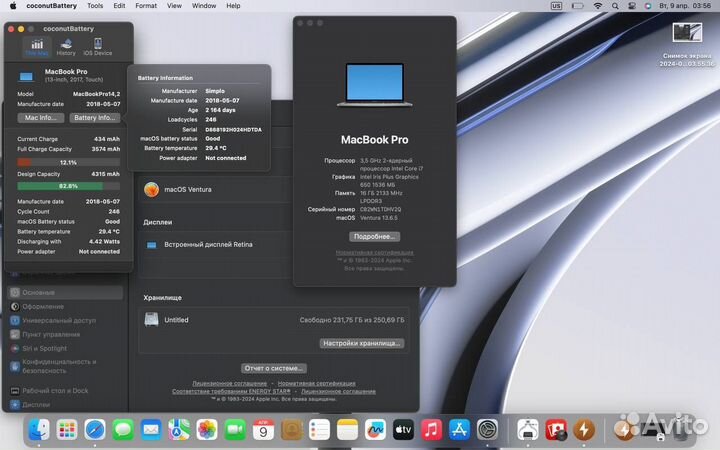Open Maps from the Dock
Viewport: 720px width, 450px height.
tap(179, 430)
